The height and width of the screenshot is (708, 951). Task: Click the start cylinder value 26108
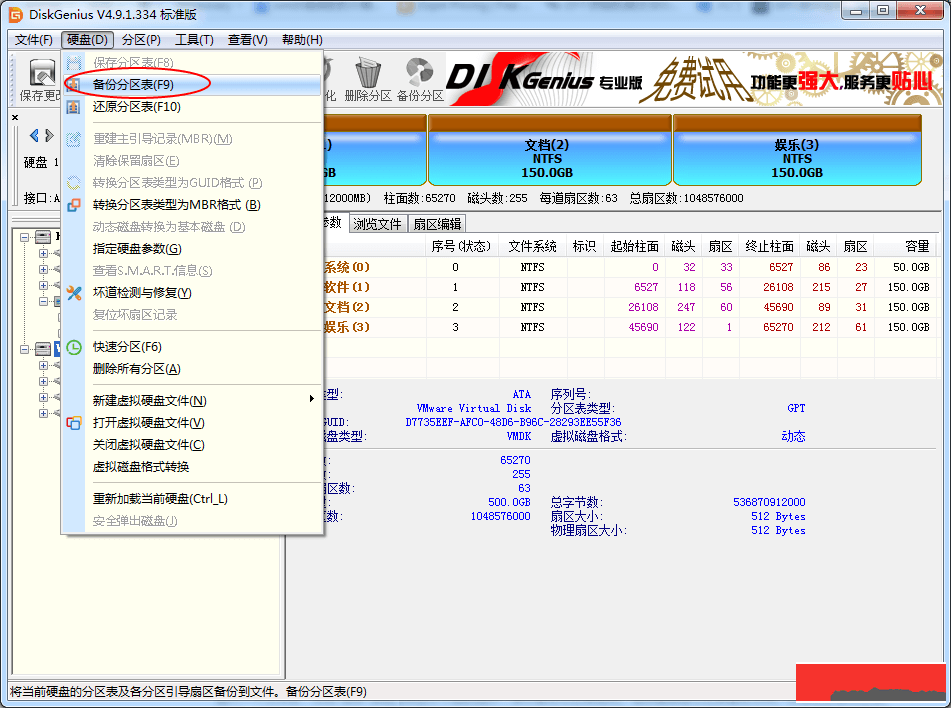tap(643, 307)
